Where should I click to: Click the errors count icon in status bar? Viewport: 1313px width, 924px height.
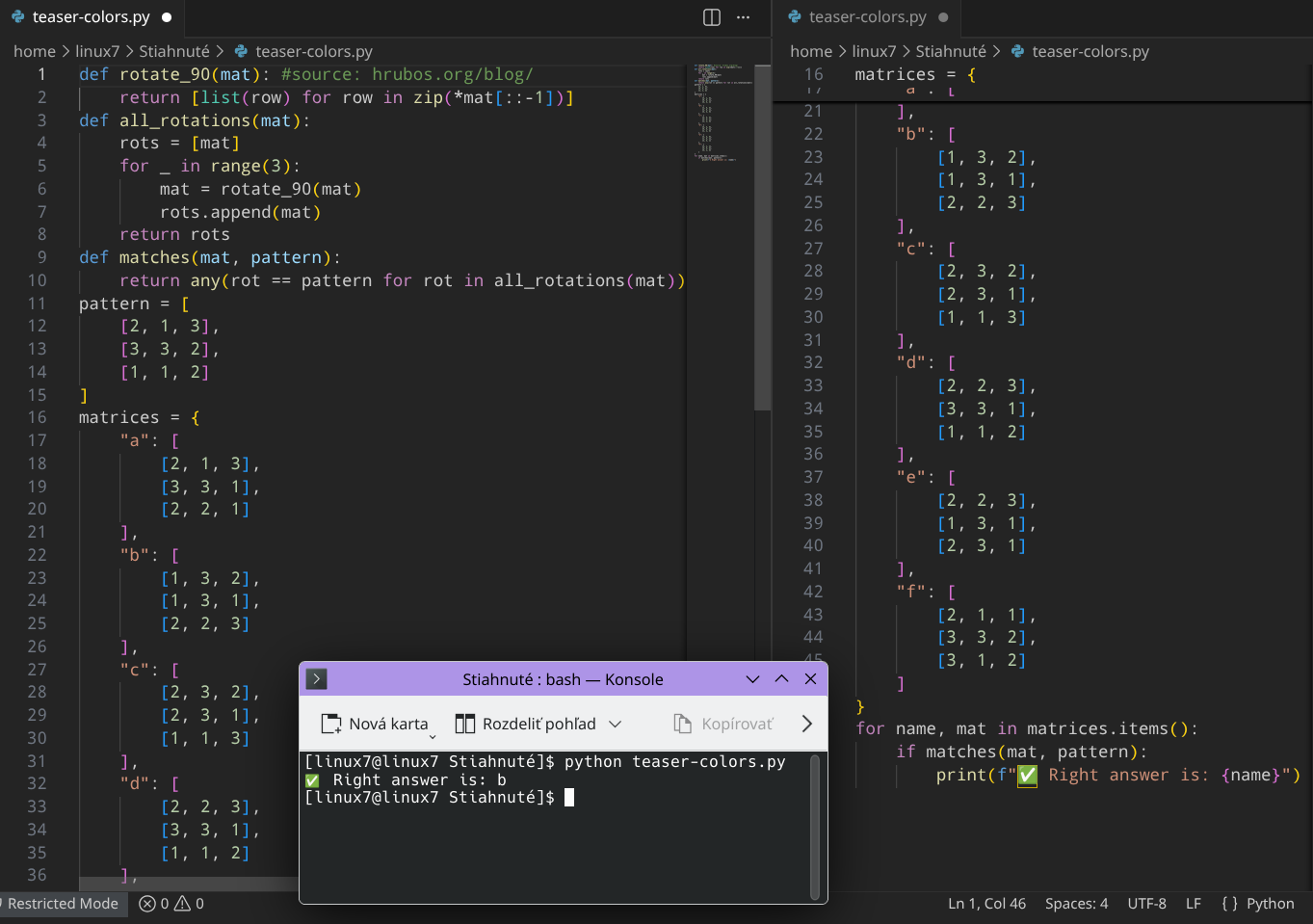tap(147, 904)
